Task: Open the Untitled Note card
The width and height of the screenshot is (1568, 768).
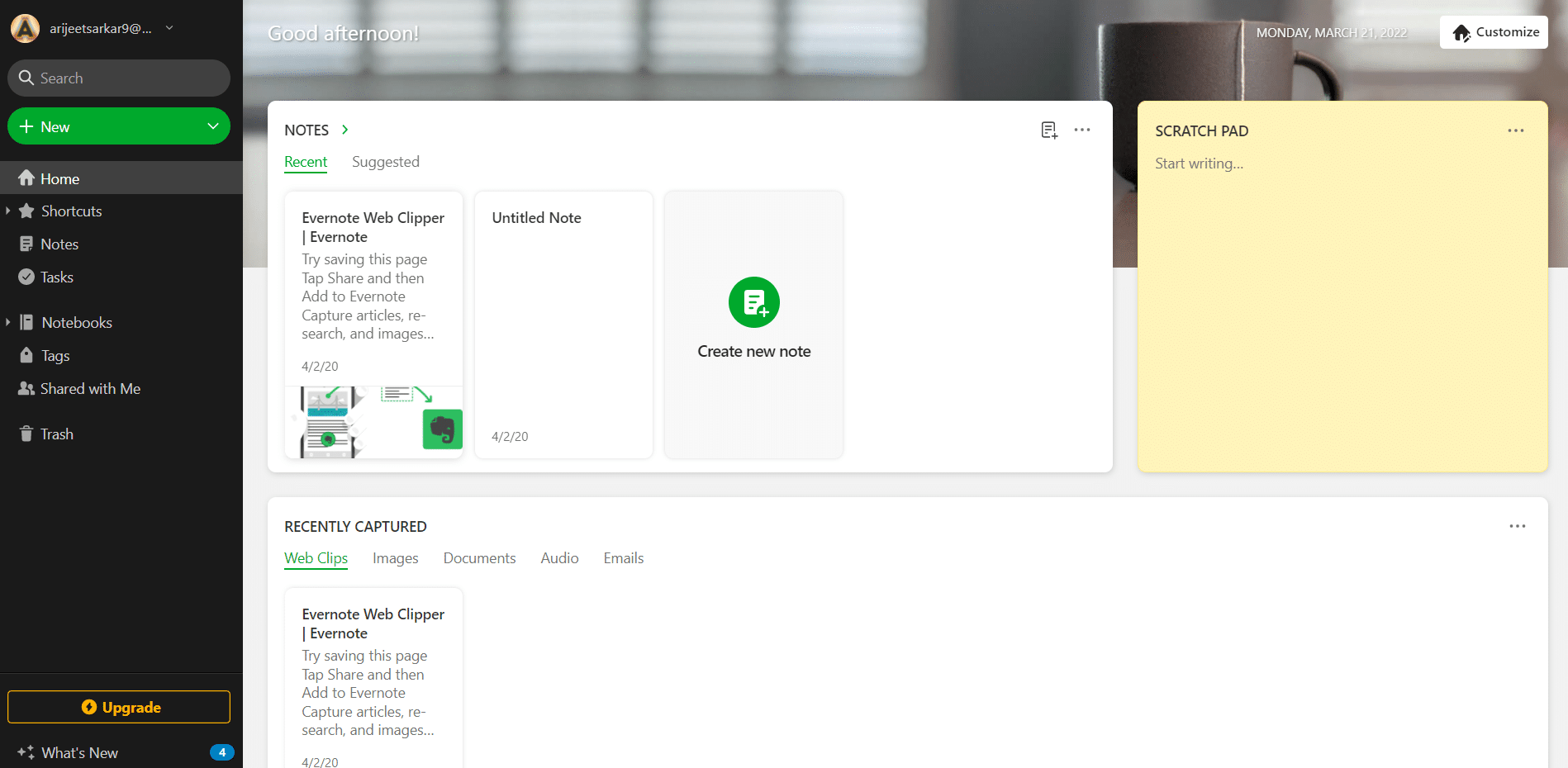Action: coord(563,325)
